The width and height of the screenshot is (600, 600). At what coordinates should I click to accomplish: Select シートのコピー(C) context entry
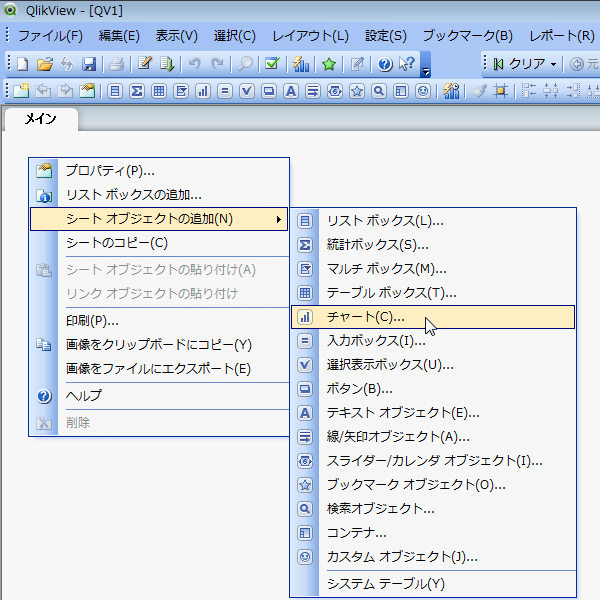click(159, 243)
